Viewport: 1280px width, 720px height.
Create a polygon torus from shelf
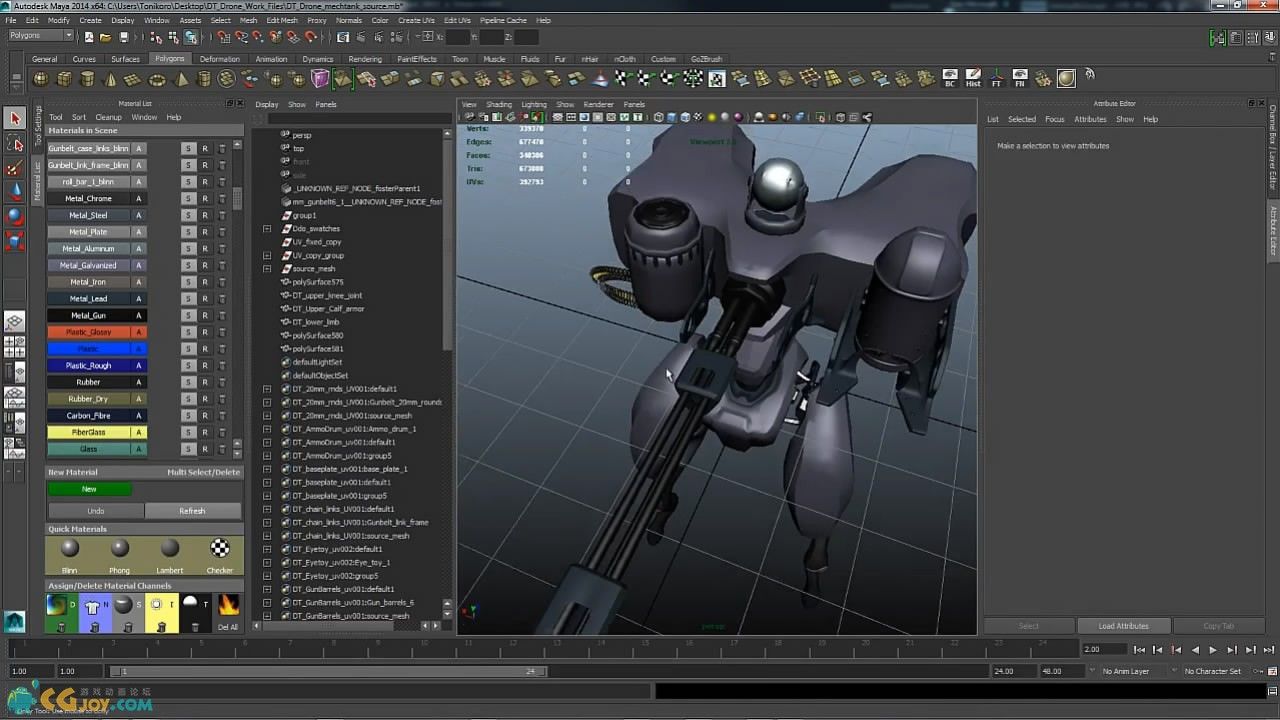point(157,79)
